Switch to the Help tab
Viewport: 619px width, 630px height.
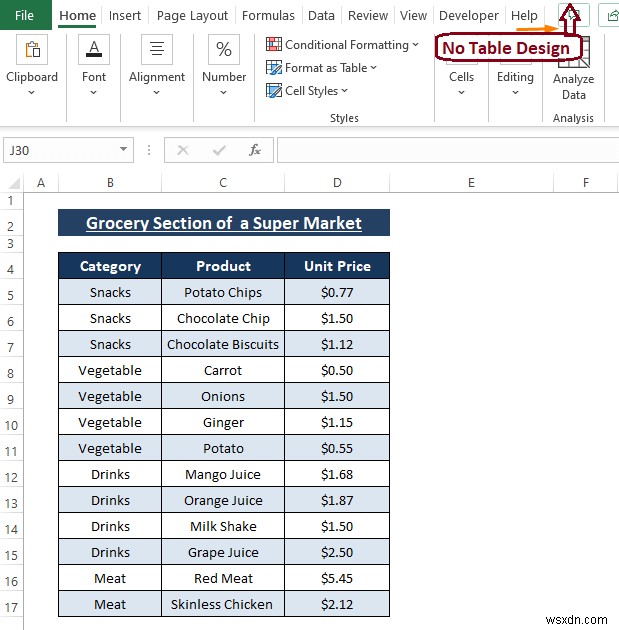coord(524,15)
